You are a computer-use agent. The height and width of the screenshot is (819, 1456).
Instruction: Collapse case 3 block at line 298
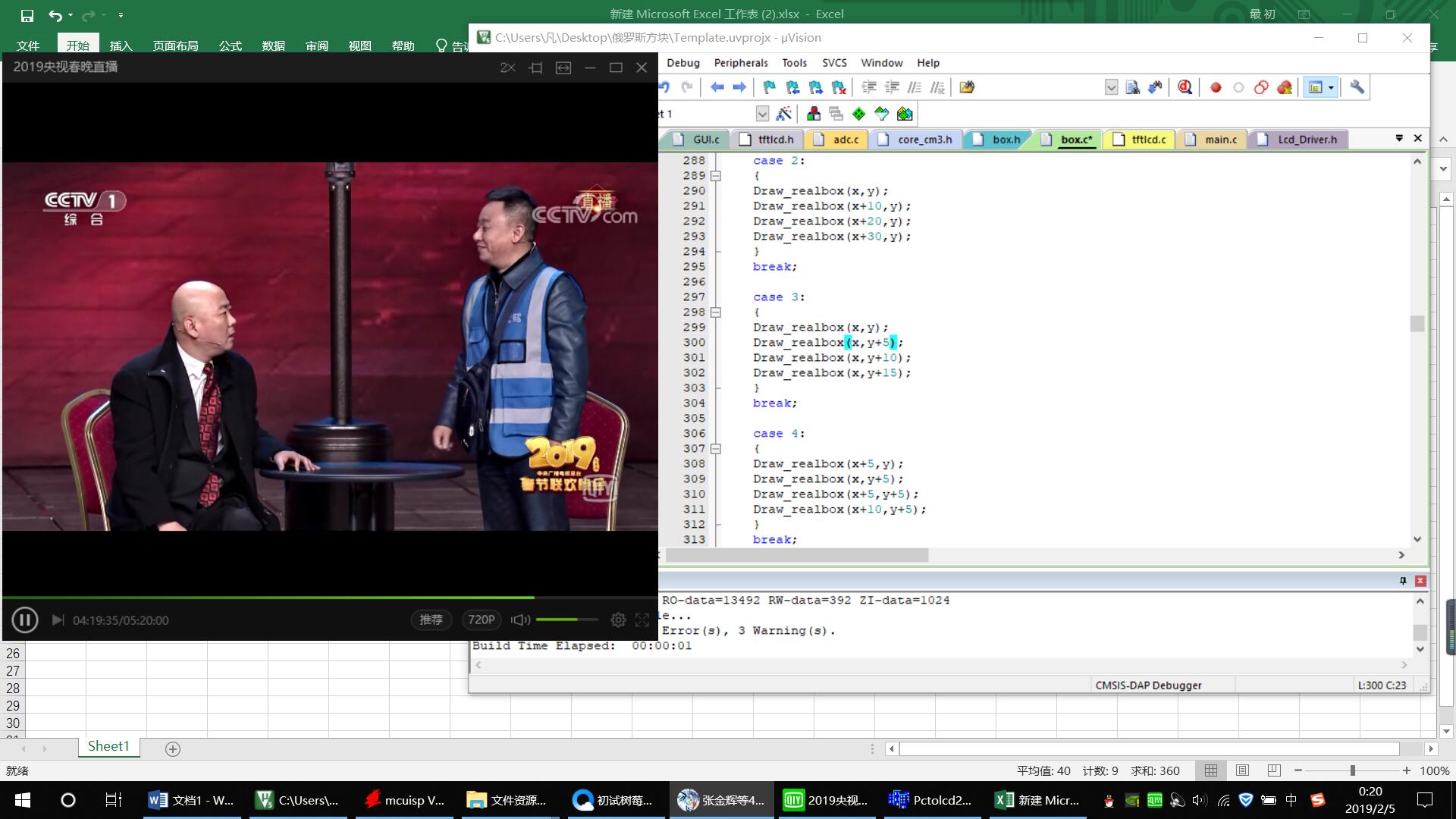715,312
